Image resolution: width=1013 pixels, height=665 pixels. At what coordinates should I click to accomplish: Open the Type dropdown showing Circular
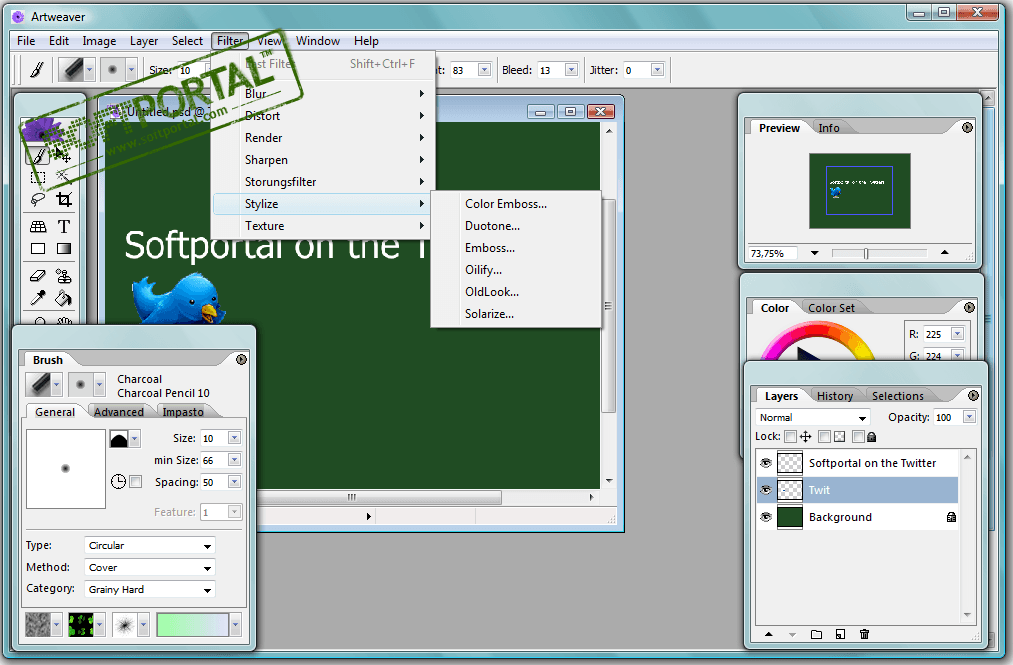click(149, 545)
